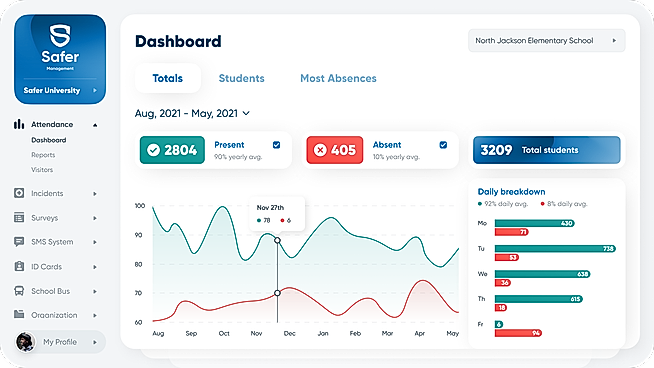Open My Profile avatar photo
Viewport: 654px width, 368px height.
(x=25, y=342)
